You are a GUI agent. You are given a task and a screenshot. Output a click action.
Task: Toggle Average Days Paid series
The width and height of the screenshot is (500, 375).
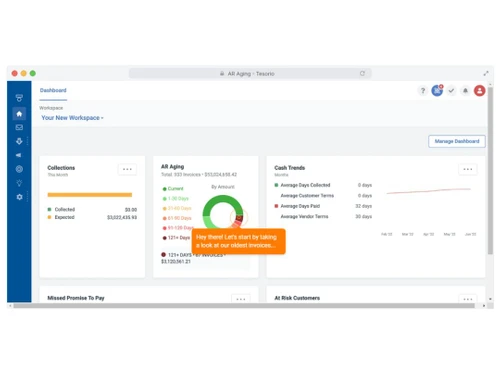[297, 206]
